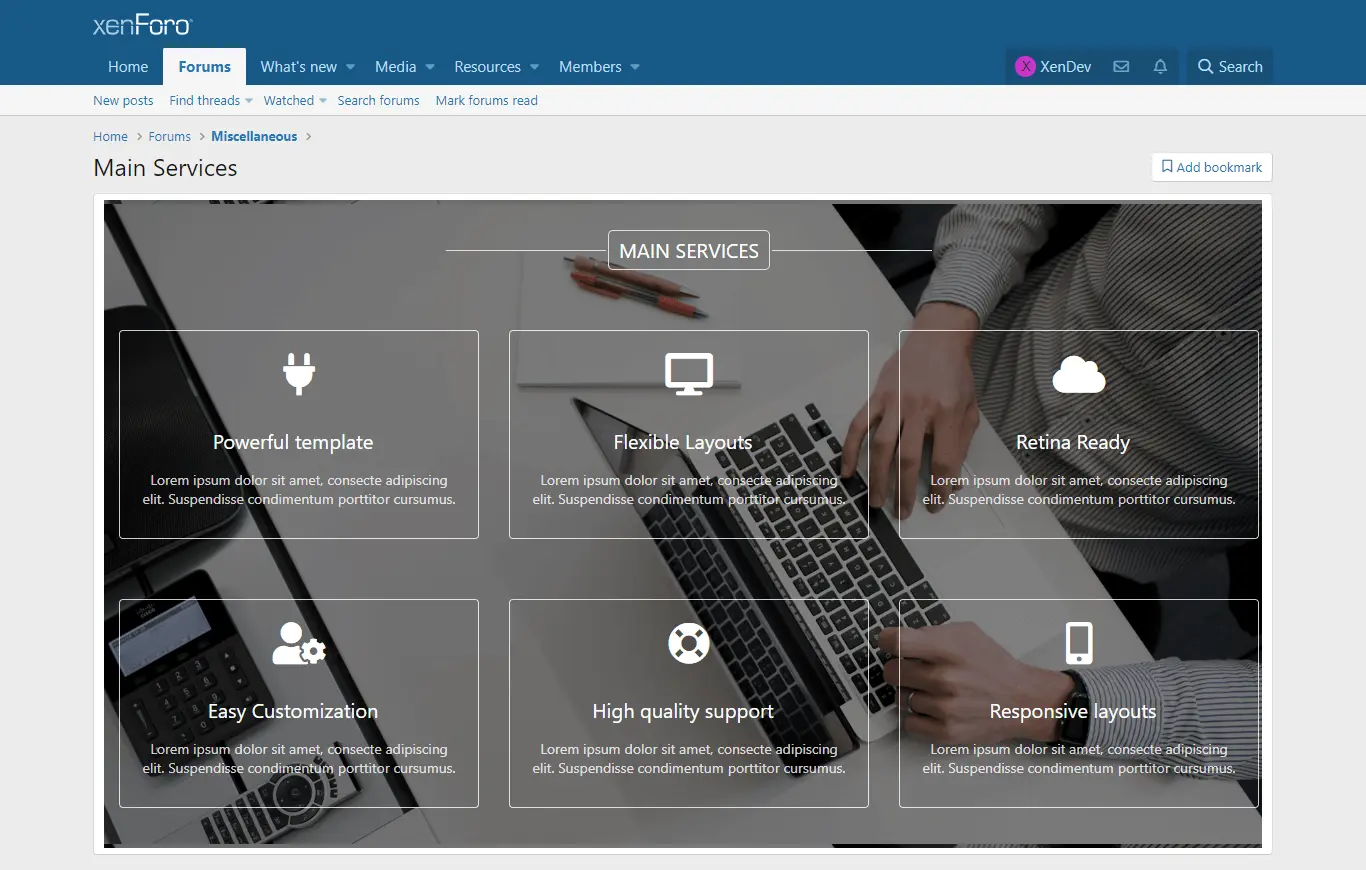The height and width of the screenshot is (870, 1366).
Task: Expand the Resources dropdown arrow
Action: 534,67
